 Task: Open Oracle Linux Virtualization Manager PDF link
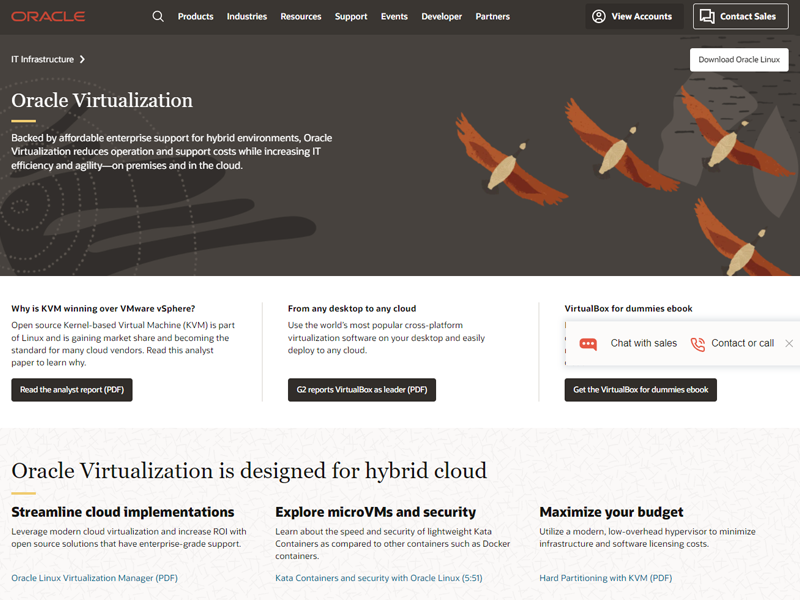(94, 578)
